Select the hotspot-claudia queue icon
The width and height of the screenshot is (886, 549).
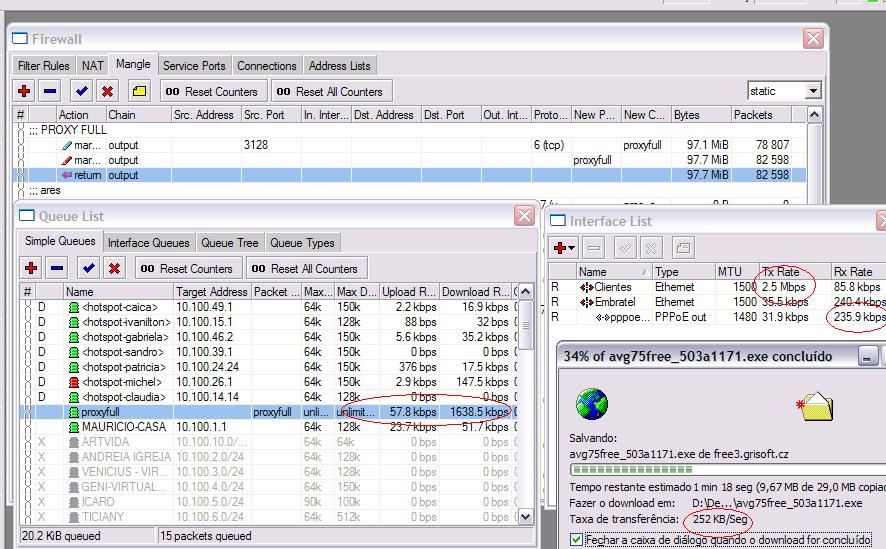(73, 397)
